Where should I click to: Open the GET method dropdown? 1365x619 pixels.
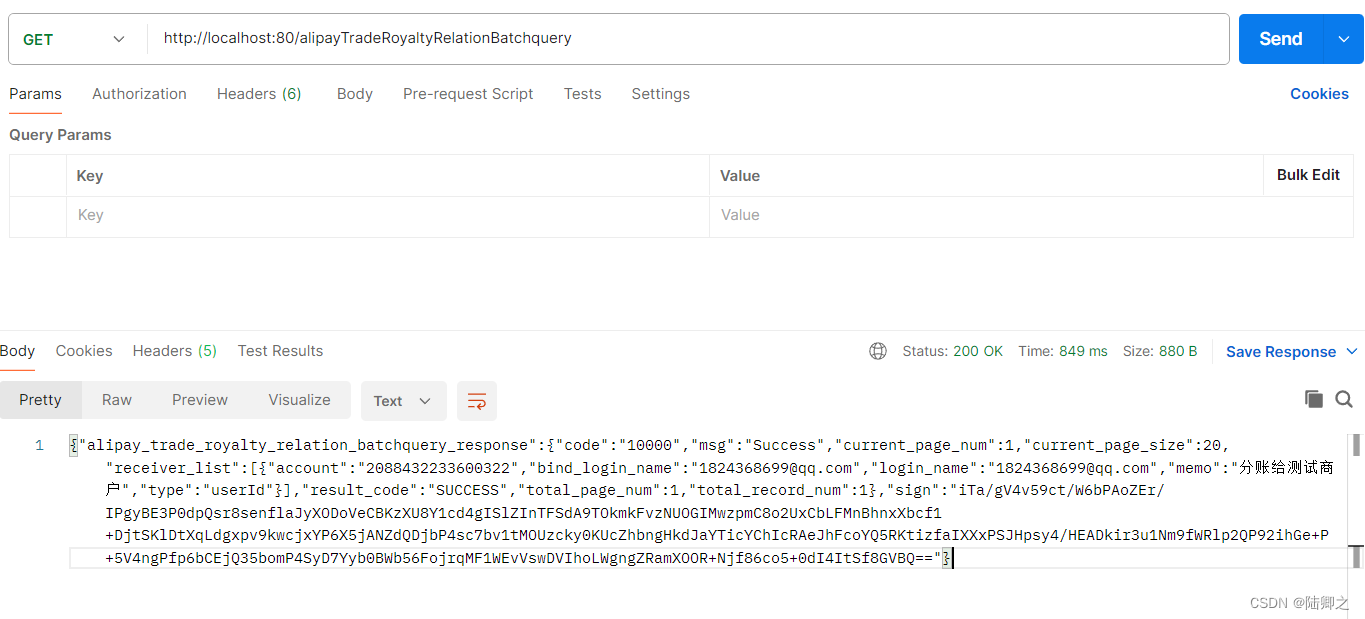click(73, 39)
